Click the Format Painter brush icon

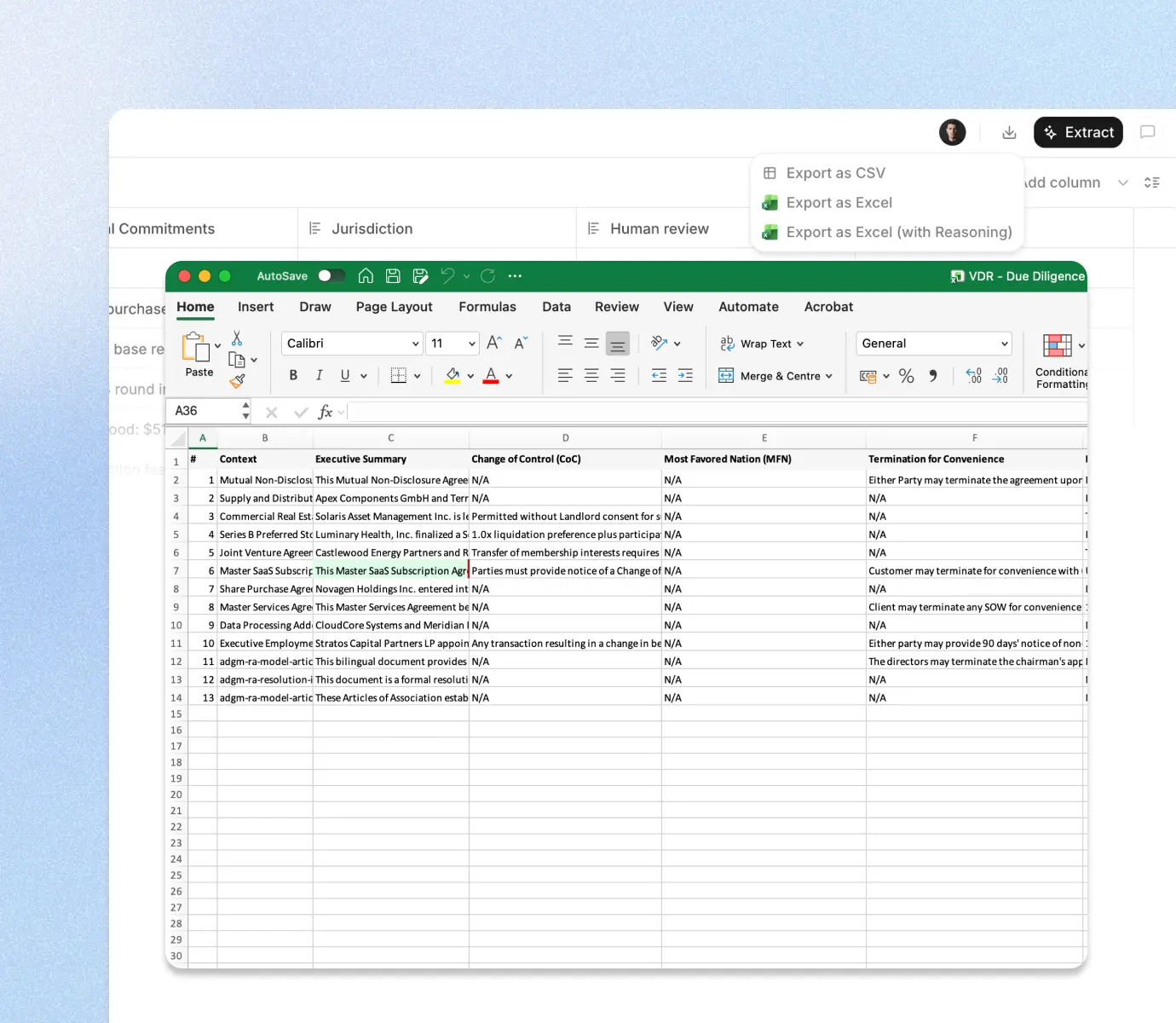tap(237, 380)
